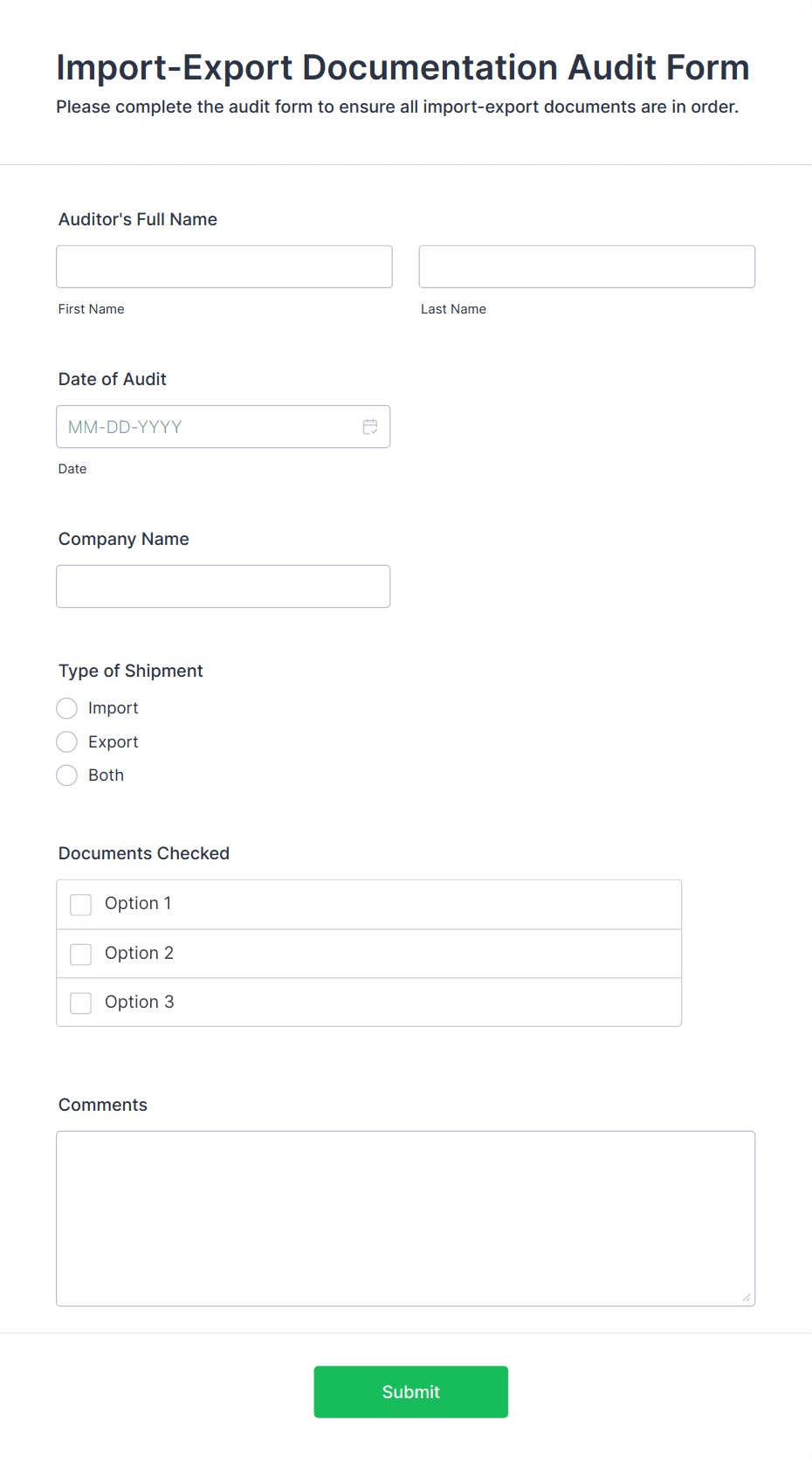Screen dimensions: 812x1461
Task: Click the Option 1 label text
Action: (138, 904)
